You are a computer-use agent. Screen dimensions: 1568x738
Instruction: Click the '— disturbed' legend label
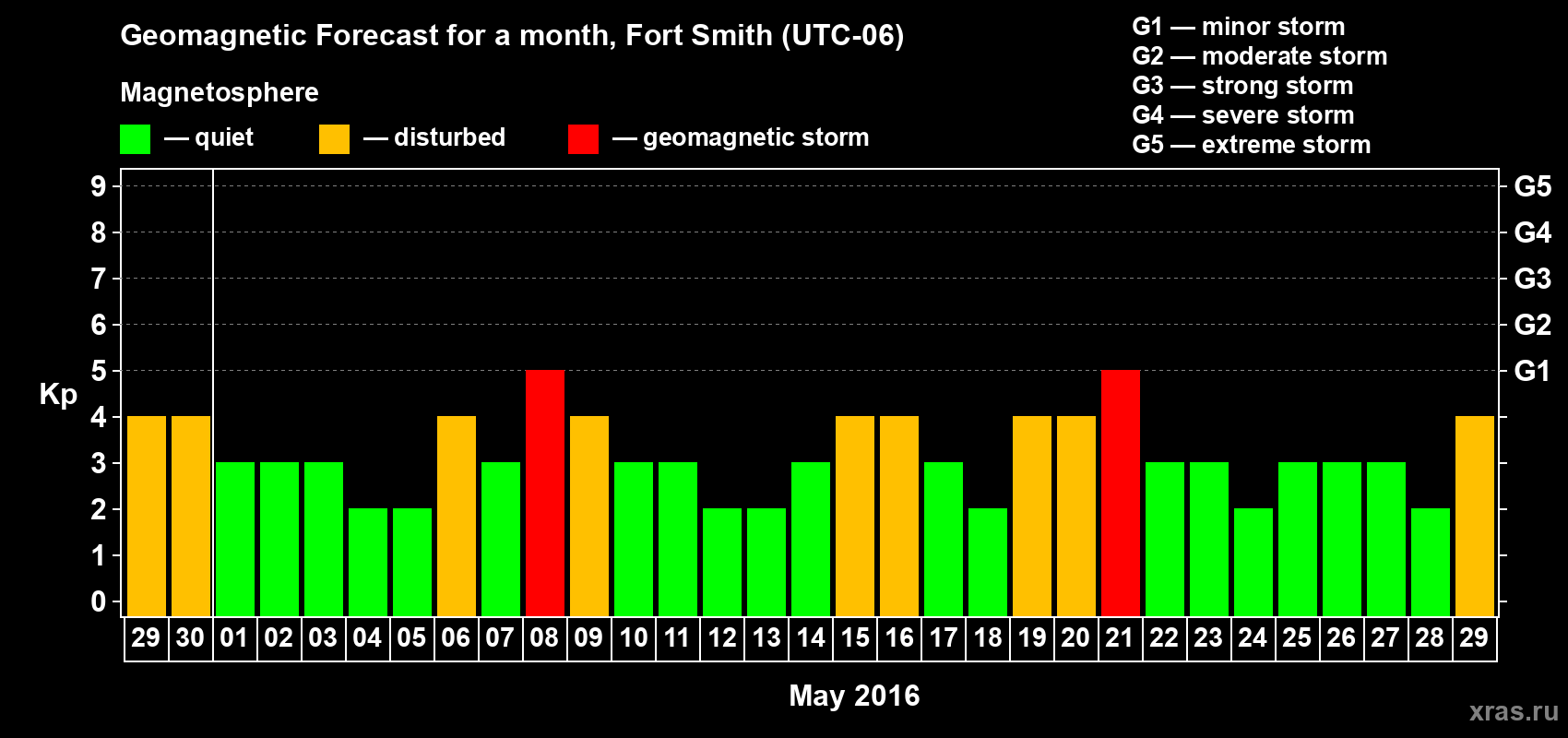coord(434,137)
